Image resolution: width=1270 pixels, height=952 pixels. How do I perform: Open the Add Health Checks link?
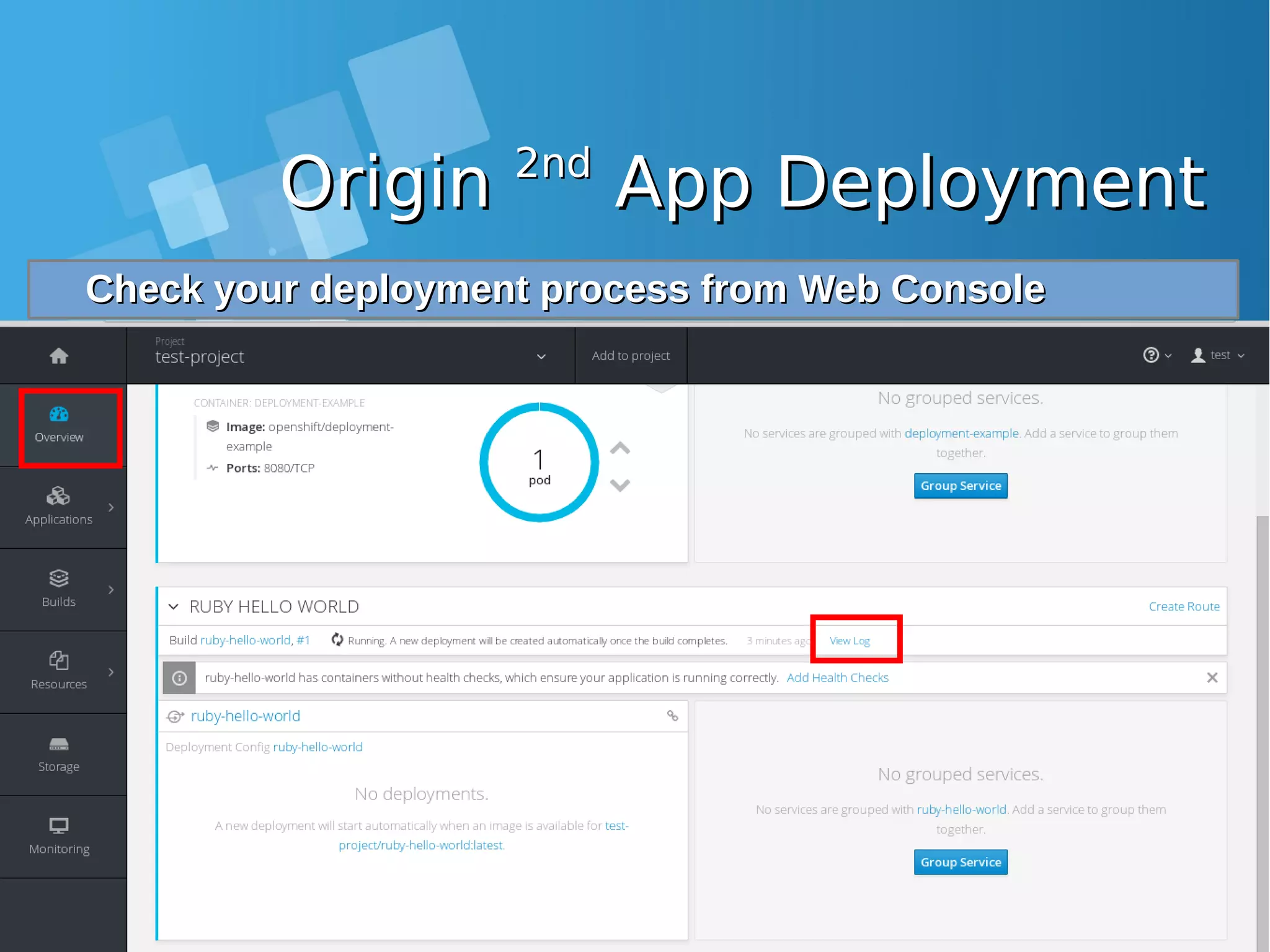tap(837, 678)
